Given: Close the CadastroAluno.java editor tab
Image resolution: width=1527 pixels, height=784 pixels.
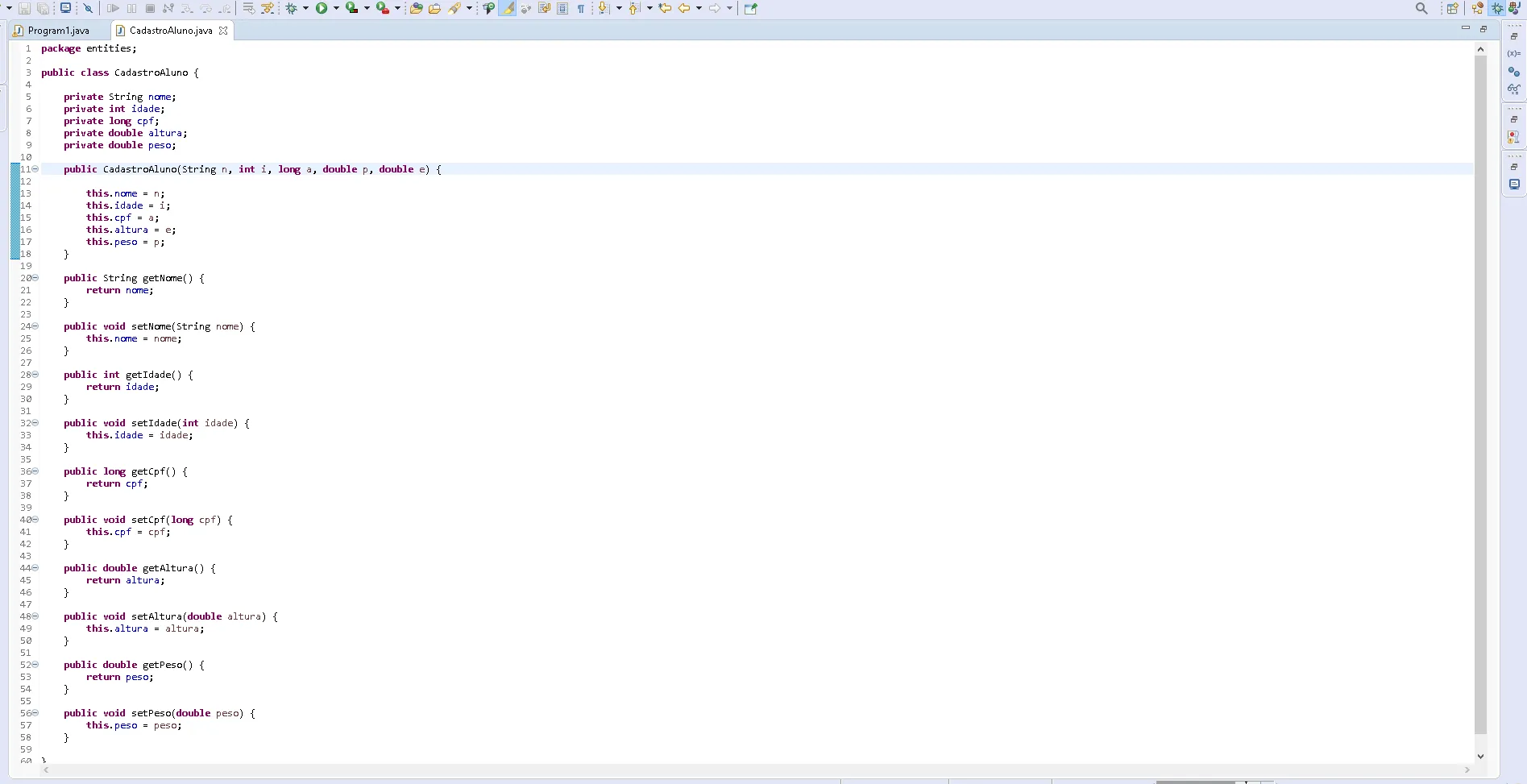Looking at the screenshot, I should point(223,31).
